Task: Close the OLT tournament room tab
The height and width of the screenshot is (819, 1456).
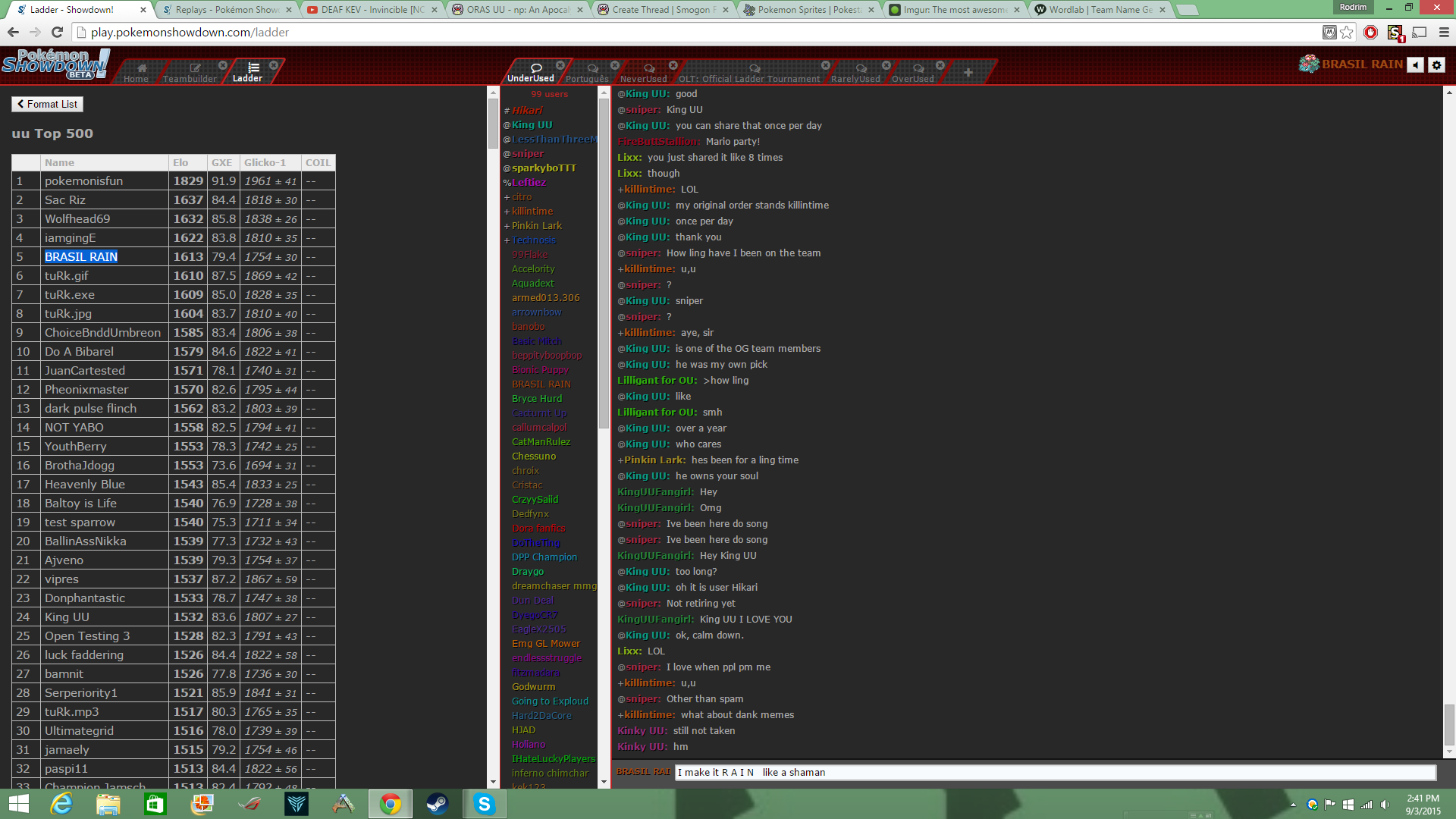Action: 826,65
